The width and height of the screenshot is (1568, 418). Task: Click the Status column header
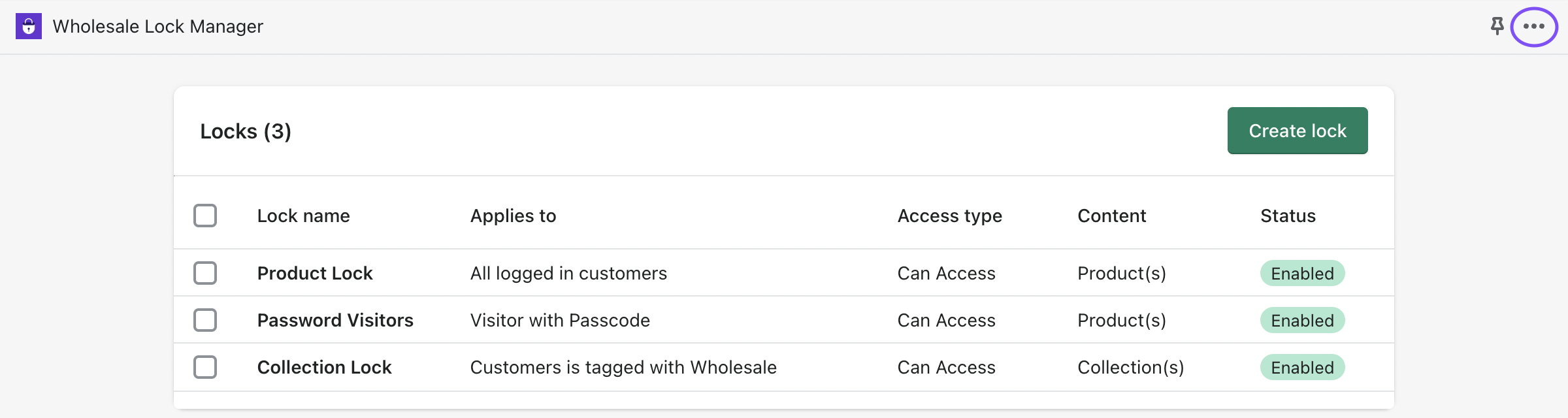[x=1288, y=216]
